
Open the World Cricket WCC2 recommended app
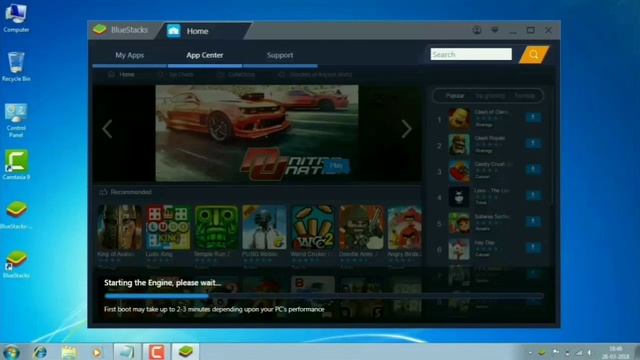click(x=313, y=227)
